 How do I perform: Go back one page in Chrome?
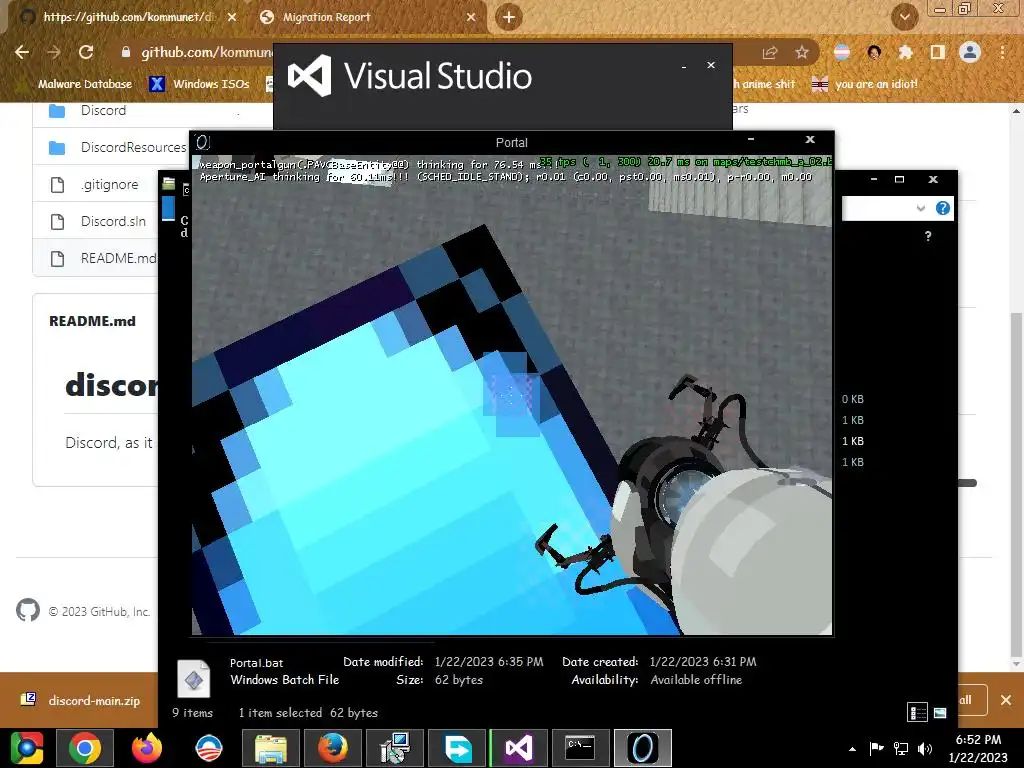coord(22,52)
